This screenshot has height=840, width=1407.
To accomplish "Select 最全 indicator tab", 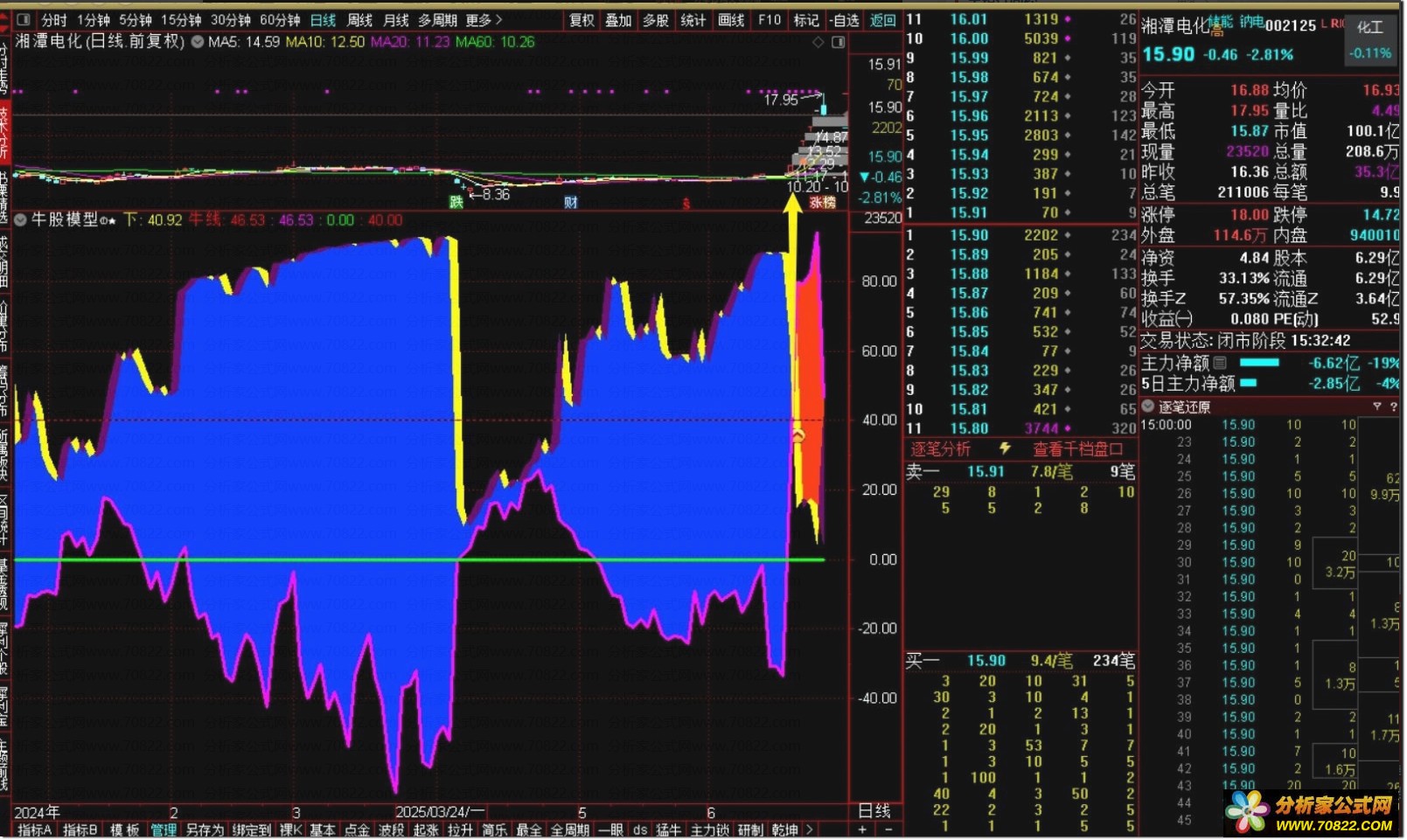I will (528, 830).
